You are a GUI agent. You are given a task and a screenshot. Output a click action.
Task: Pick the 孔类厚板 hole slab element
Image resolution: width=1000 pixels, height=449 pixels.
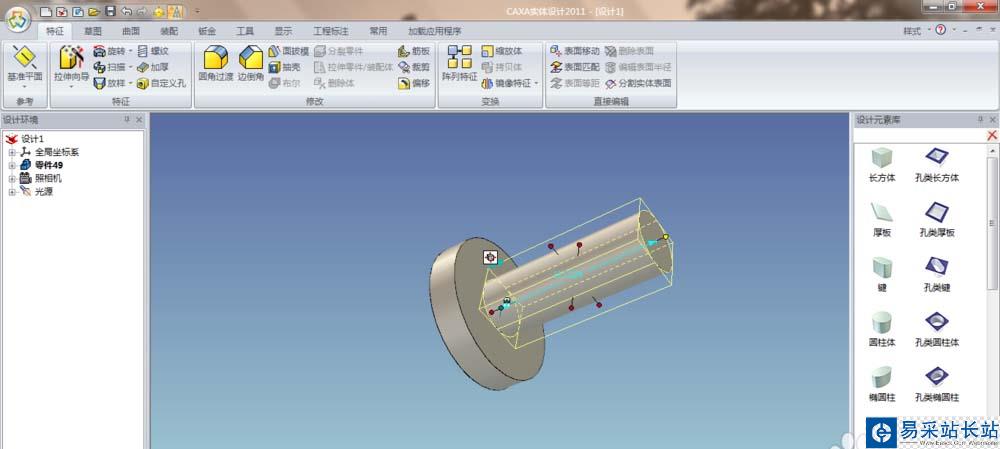pyautogui.click(x=937, y=220)
